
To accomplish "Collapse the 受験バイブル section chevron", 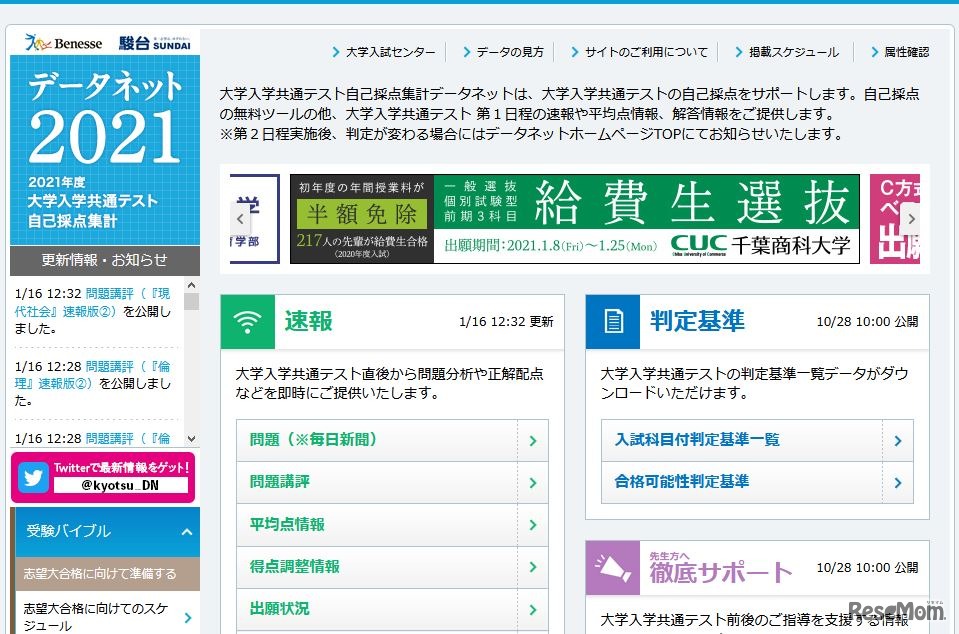I will [186, 533].
